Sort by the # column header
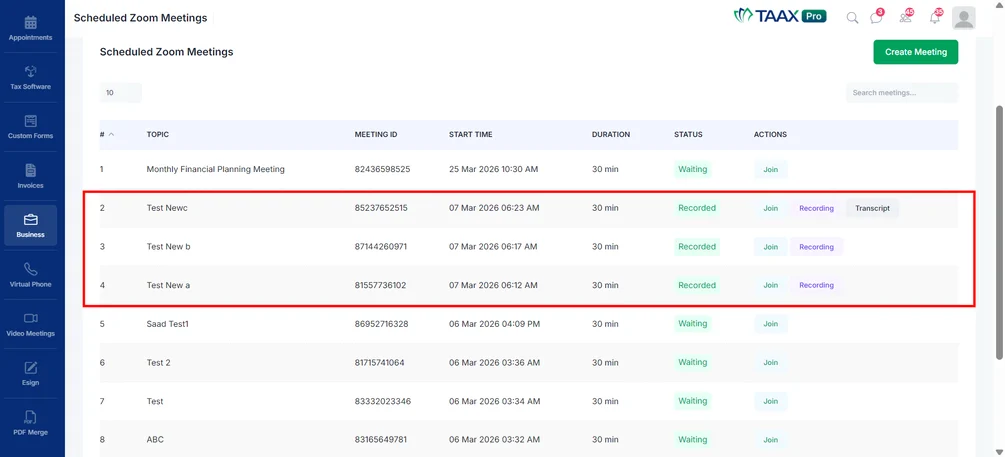1005x457 pixels. tap(107, 135)
